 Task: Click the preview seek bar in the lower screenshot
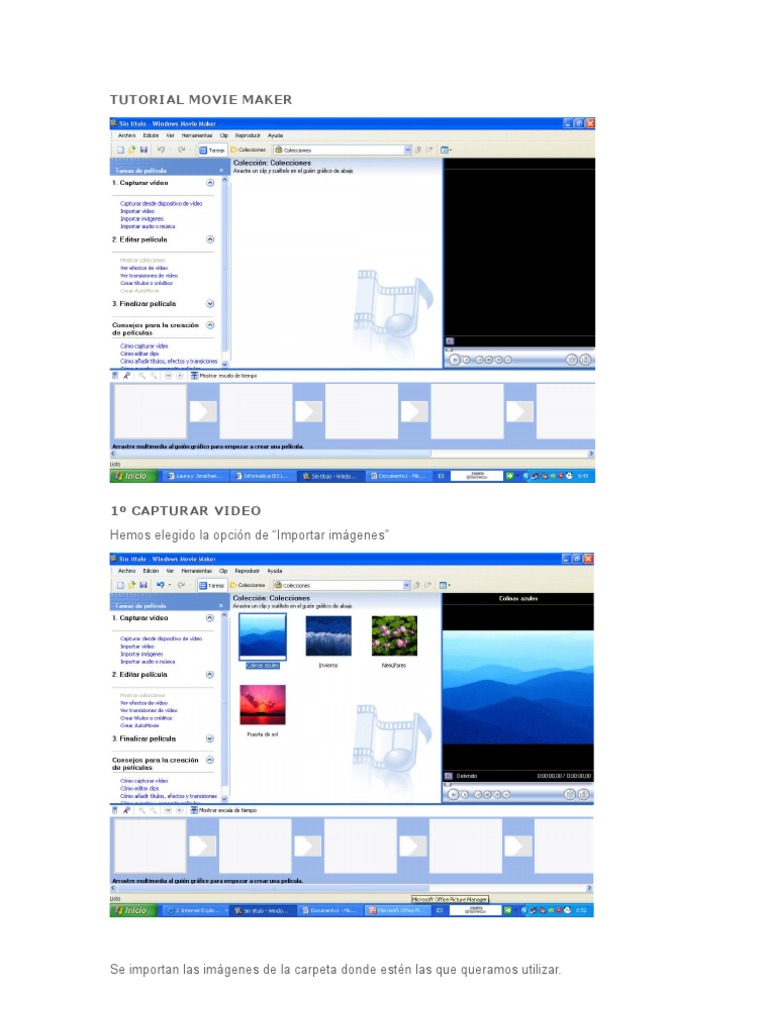click(x=518, y=784)
